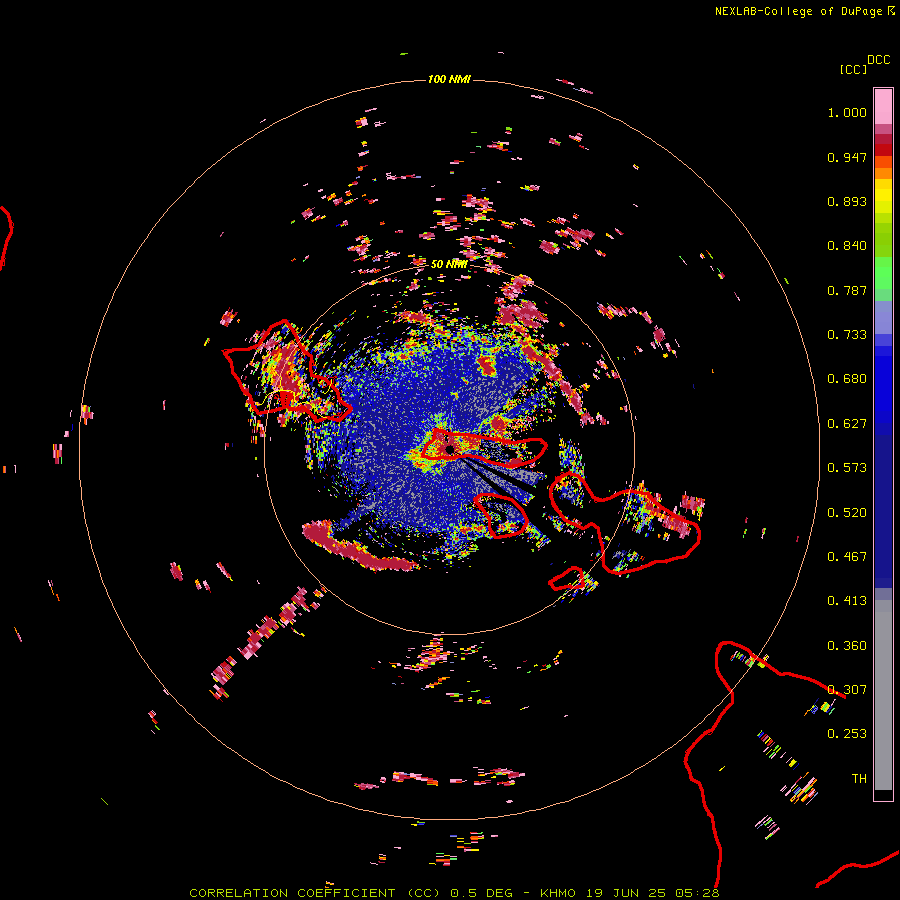Select the 0.253 value on the scale
900x900 pixels.
(x=847, y=734)
